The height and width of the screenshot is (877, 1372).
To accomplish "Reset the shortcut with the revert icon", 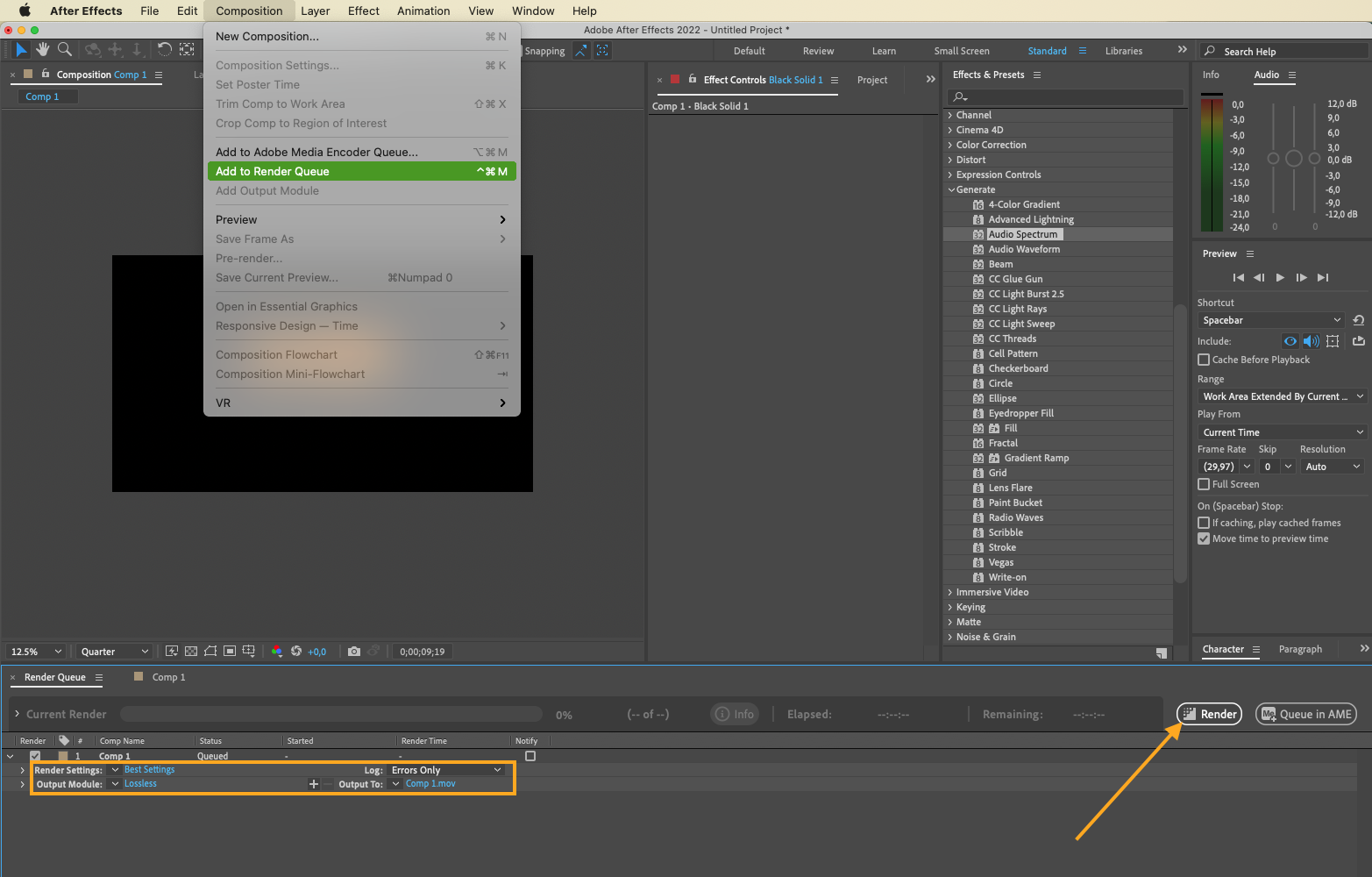I will pos(1358,320).
